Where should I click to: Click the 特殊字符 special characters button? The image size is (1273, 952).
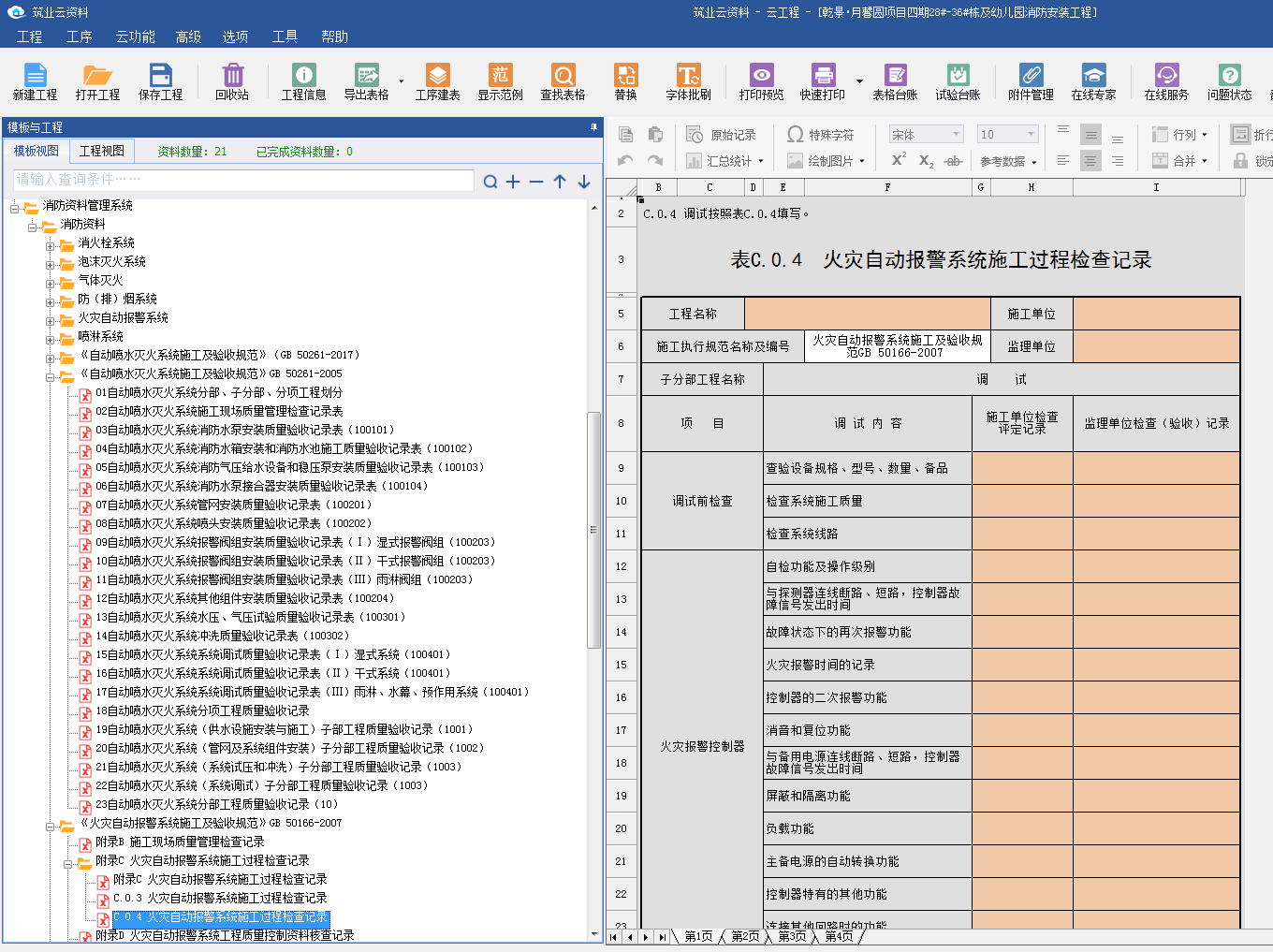click(x=821, y=135)
